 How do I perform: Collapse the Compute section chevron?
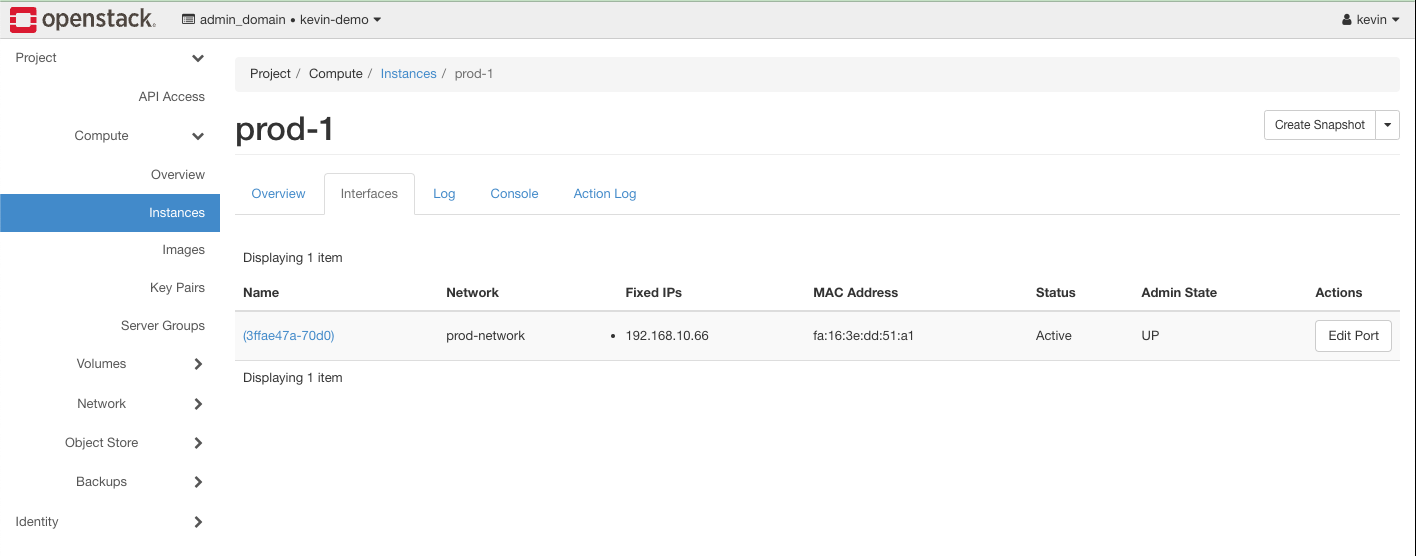point(198,136)
